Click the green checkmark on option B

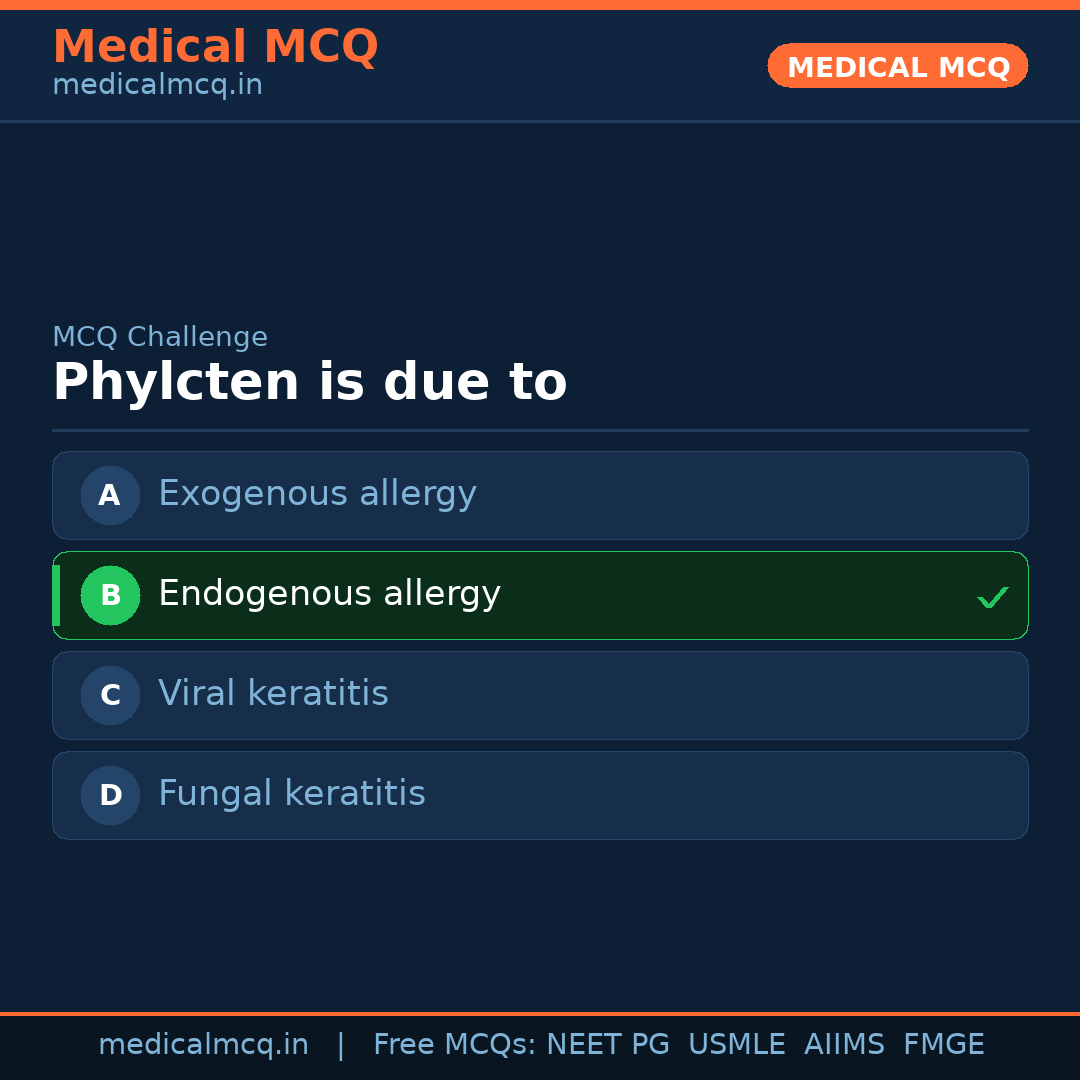click(x=993, y=597)
